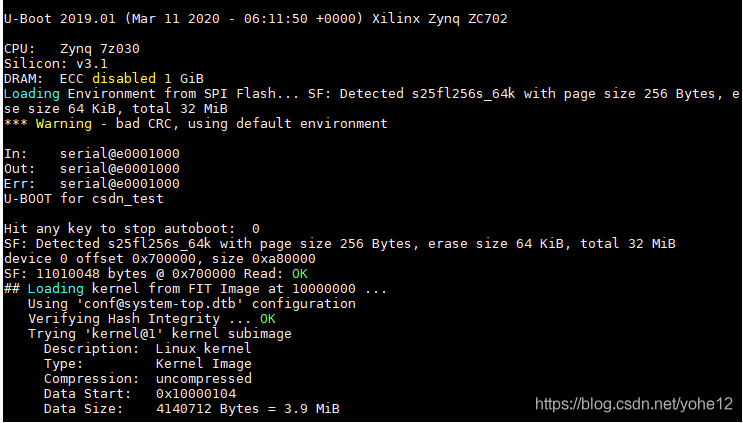The width and height of the screenshot is (743, 423).
Task: Click 'Hit any key to stop autoboot' text
Action: pos(119,229)
